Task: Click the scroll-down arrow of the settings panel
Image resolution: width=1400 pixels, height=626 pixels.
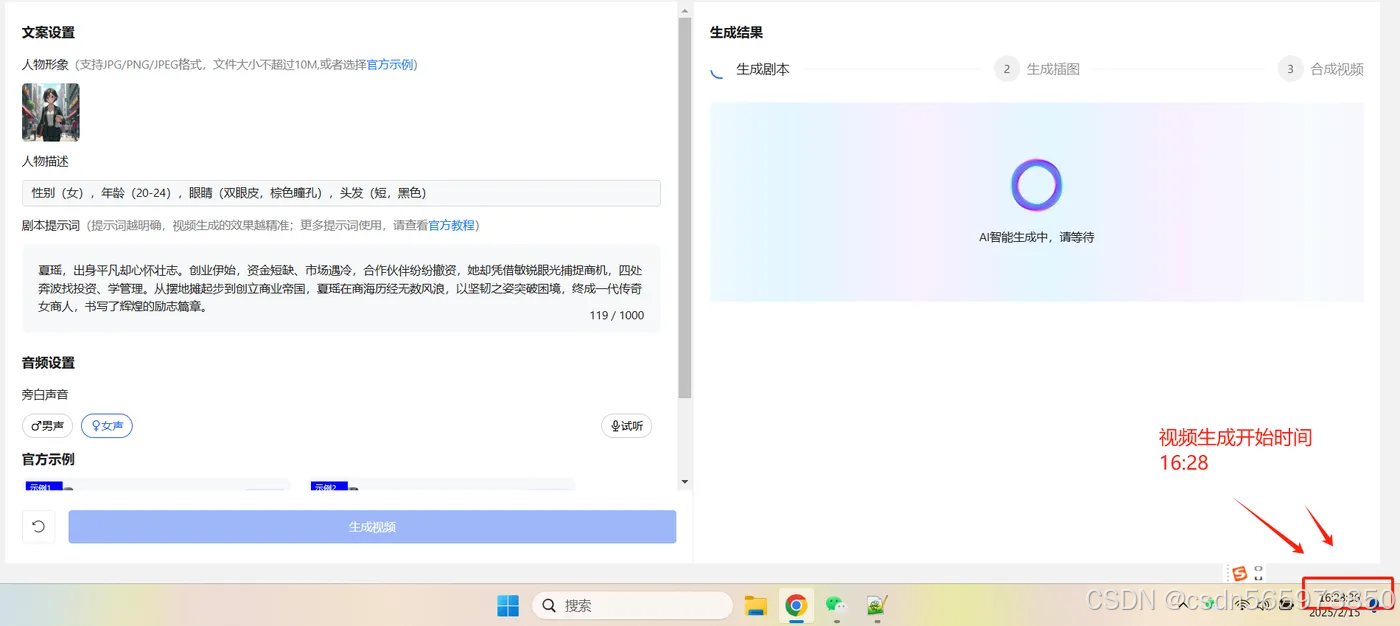Action: tap(684, 483)
